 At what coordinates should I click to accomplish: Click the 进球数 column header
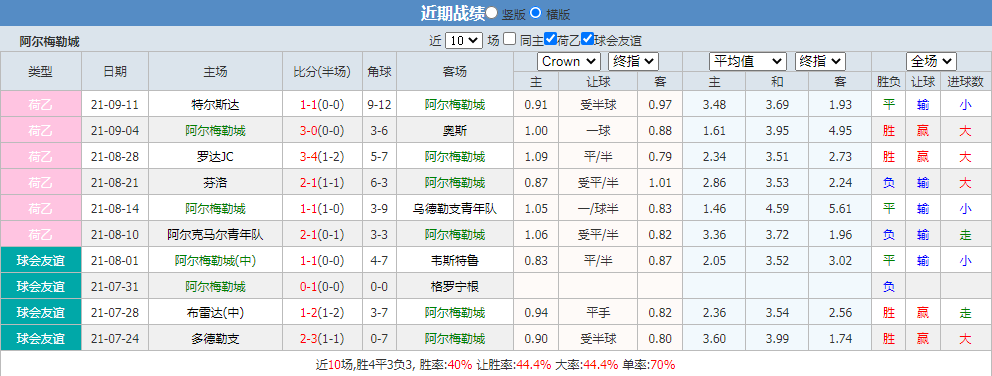click(965, 82)
